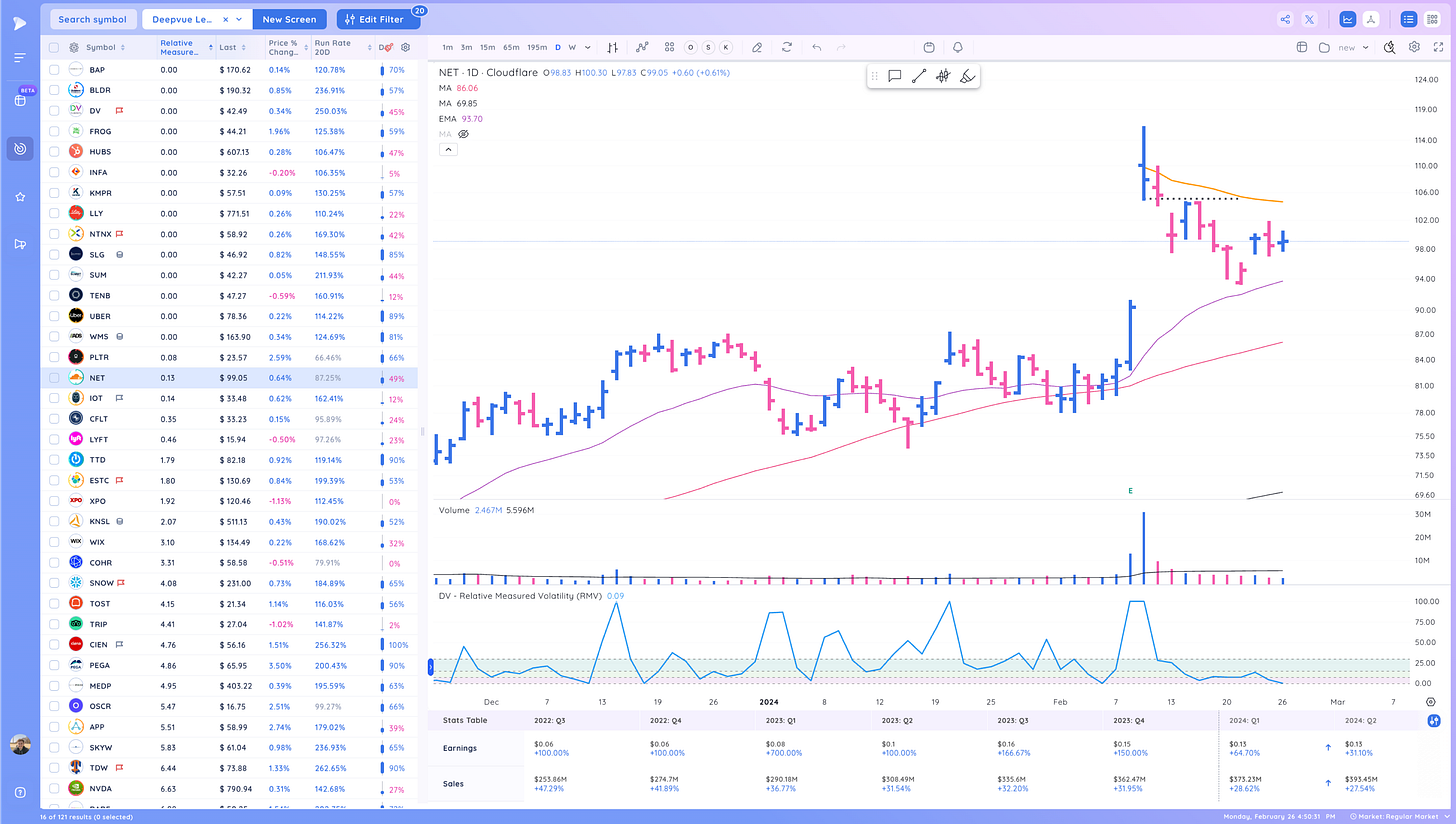Select the candlestick measure tool
This screenshot has height=824, width=1456.
[x=943, y=76]
